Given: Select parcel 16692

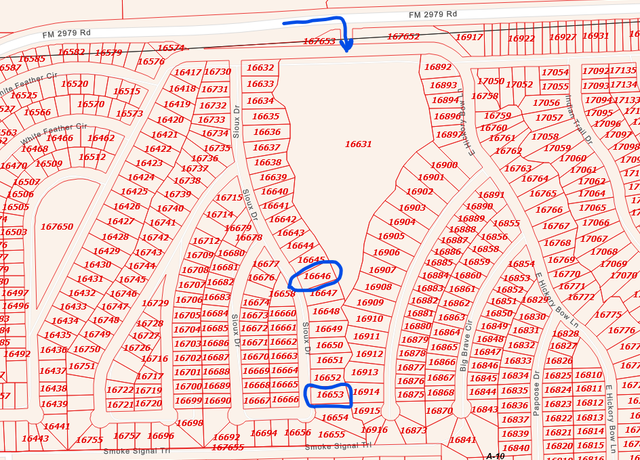Looking at the screenshot, I should [x=227, y=438].
